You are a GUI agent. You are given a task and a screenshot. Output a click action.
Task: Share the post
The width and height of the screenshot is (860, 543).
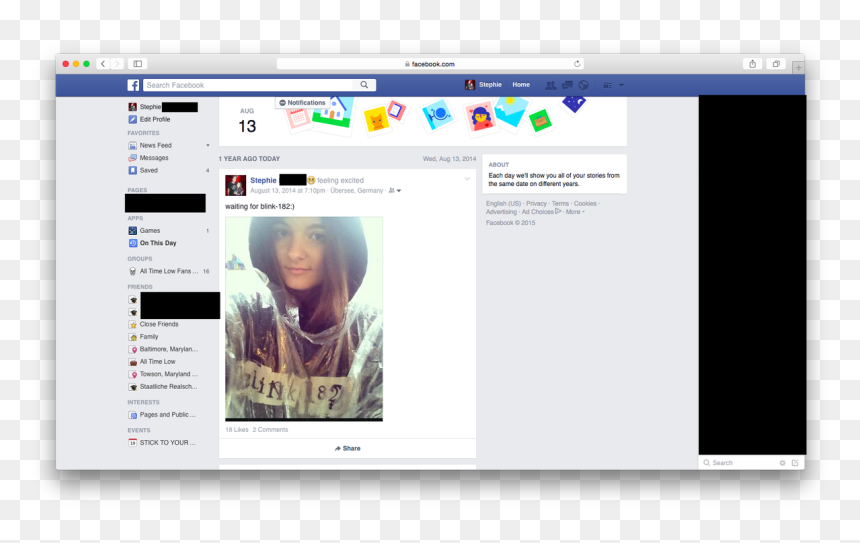coord(348,449)
